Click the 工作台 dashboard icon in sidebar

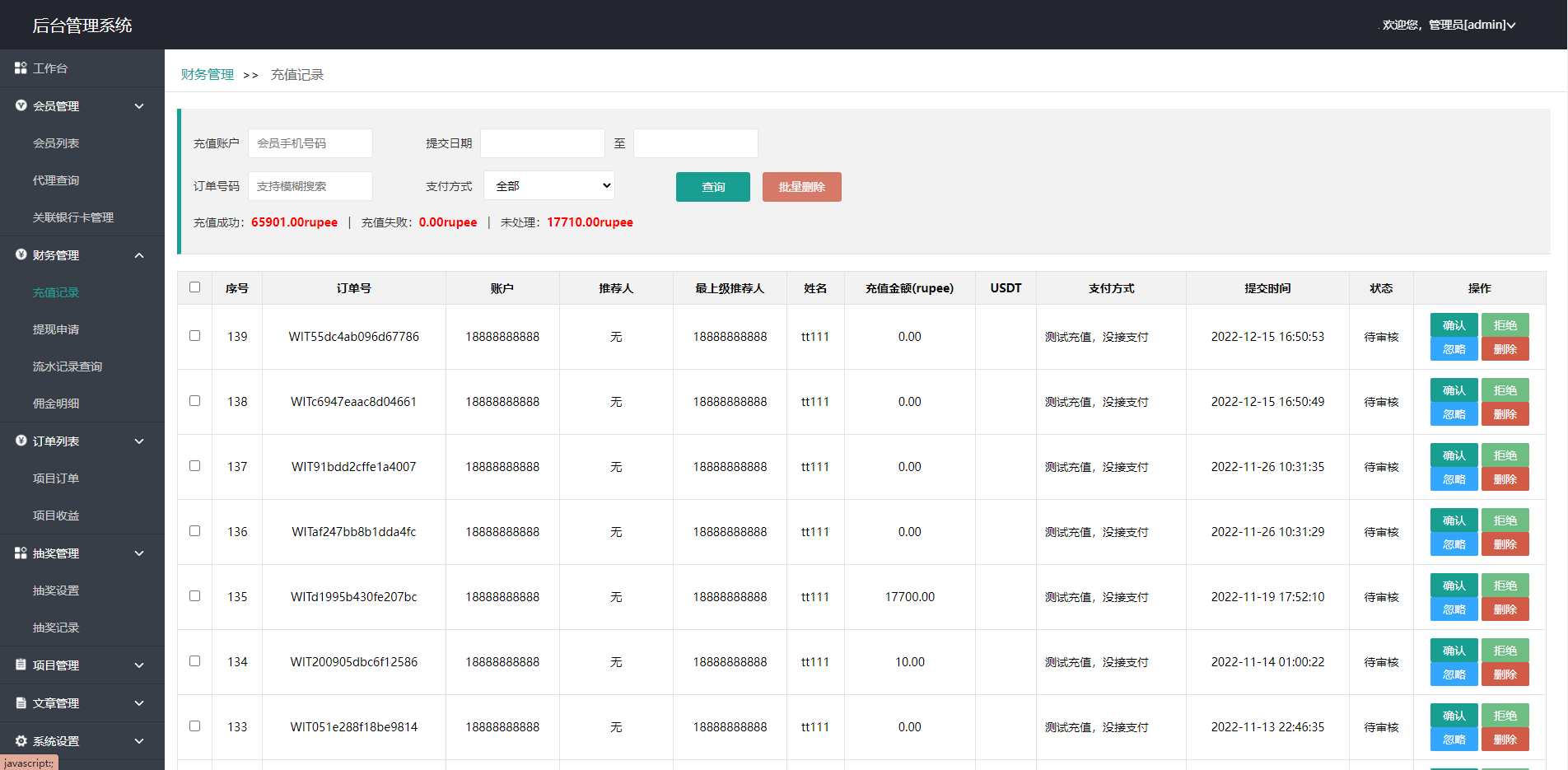(21, 68)
